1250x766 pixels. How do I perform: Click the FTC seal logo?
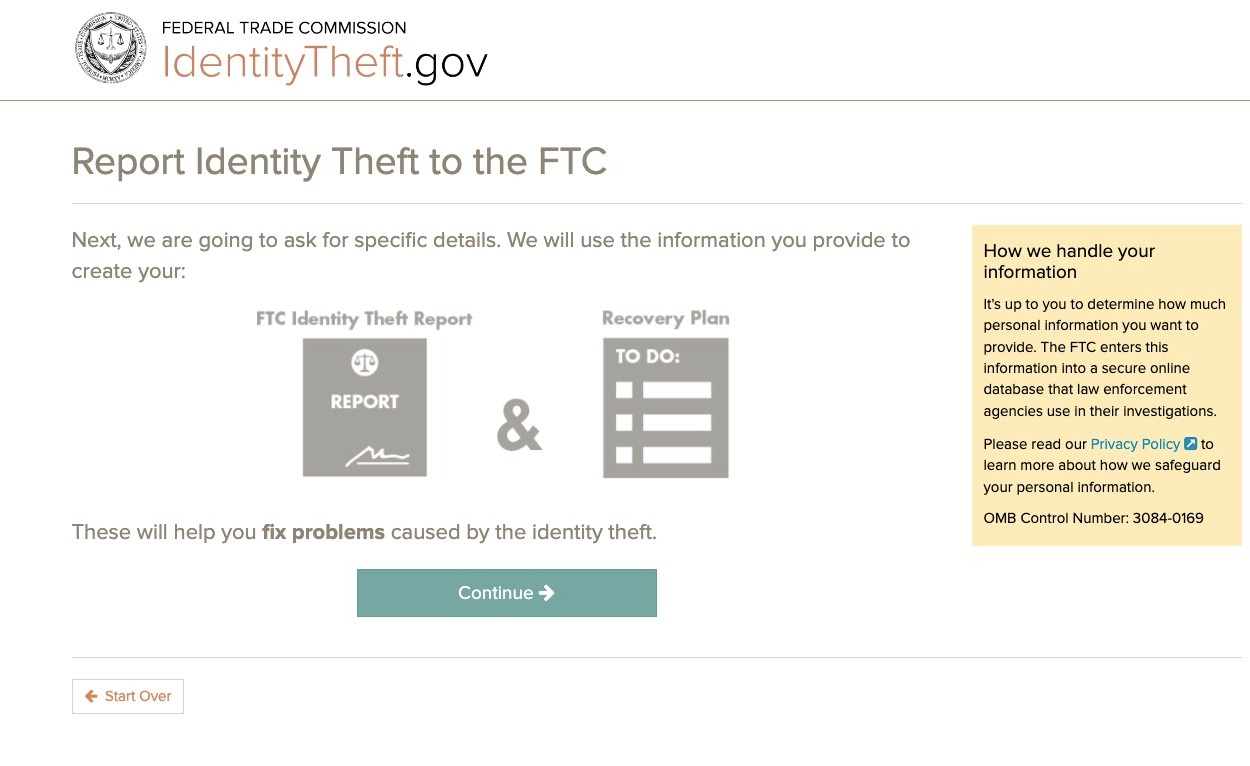coord(111,48)
